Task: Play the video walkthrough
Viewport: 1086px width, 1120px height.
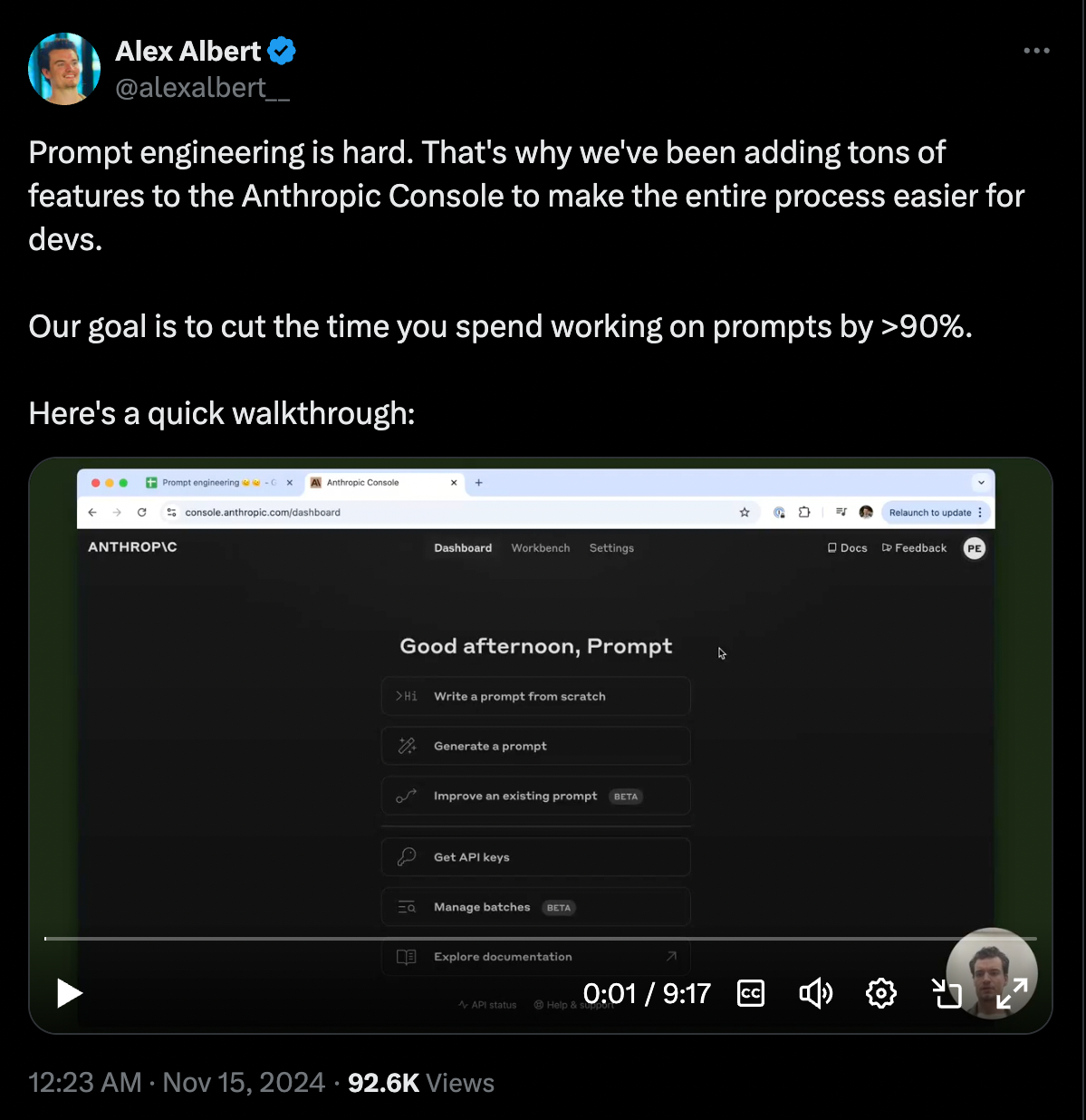Action: click(x=69, y=993)
